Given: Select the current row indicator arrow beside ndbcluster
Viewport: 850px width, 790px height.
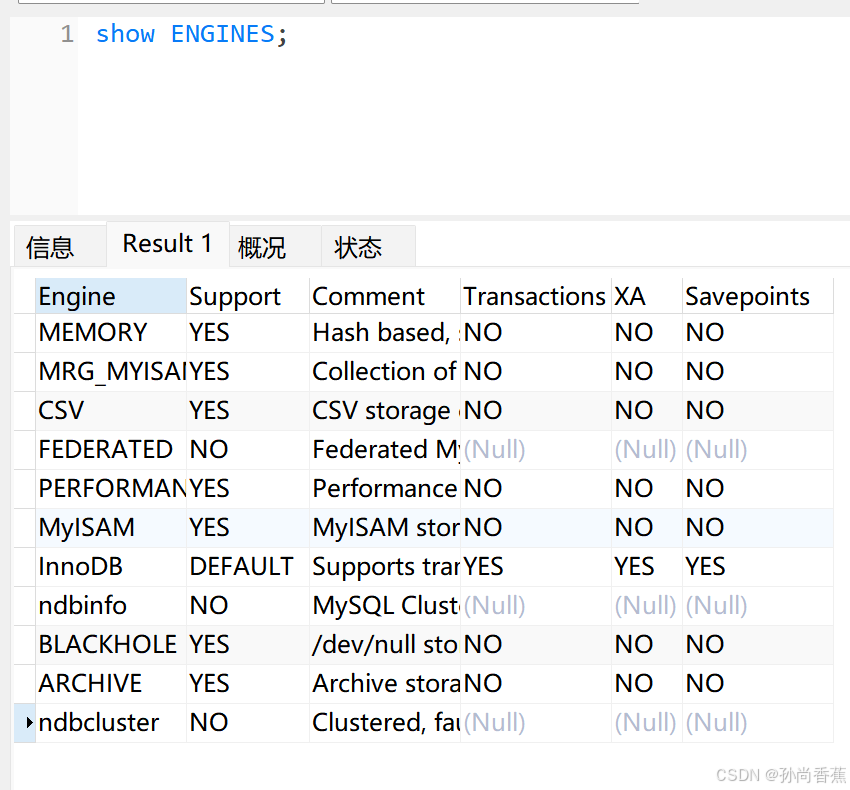Looking at the screenshot, I should coord(29,722).
